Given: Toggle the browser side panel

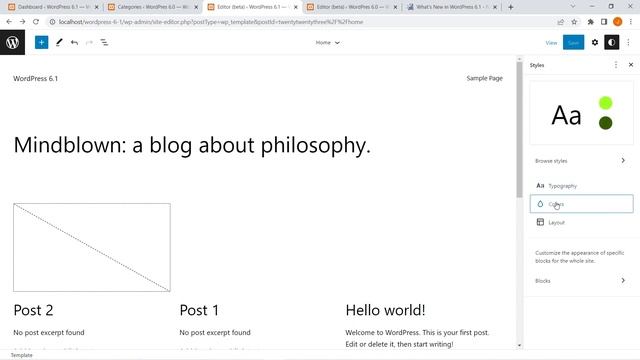Looking at the screenshot, I should 604,22.
